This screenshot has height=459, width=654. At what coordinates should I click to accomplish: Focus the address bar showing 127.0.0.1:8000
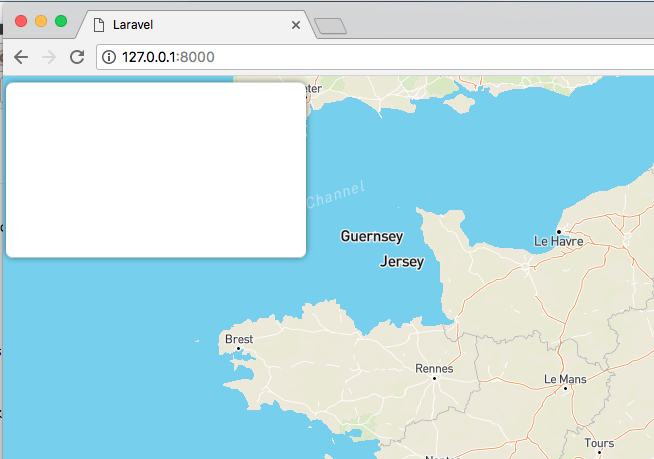pos(375,57)
